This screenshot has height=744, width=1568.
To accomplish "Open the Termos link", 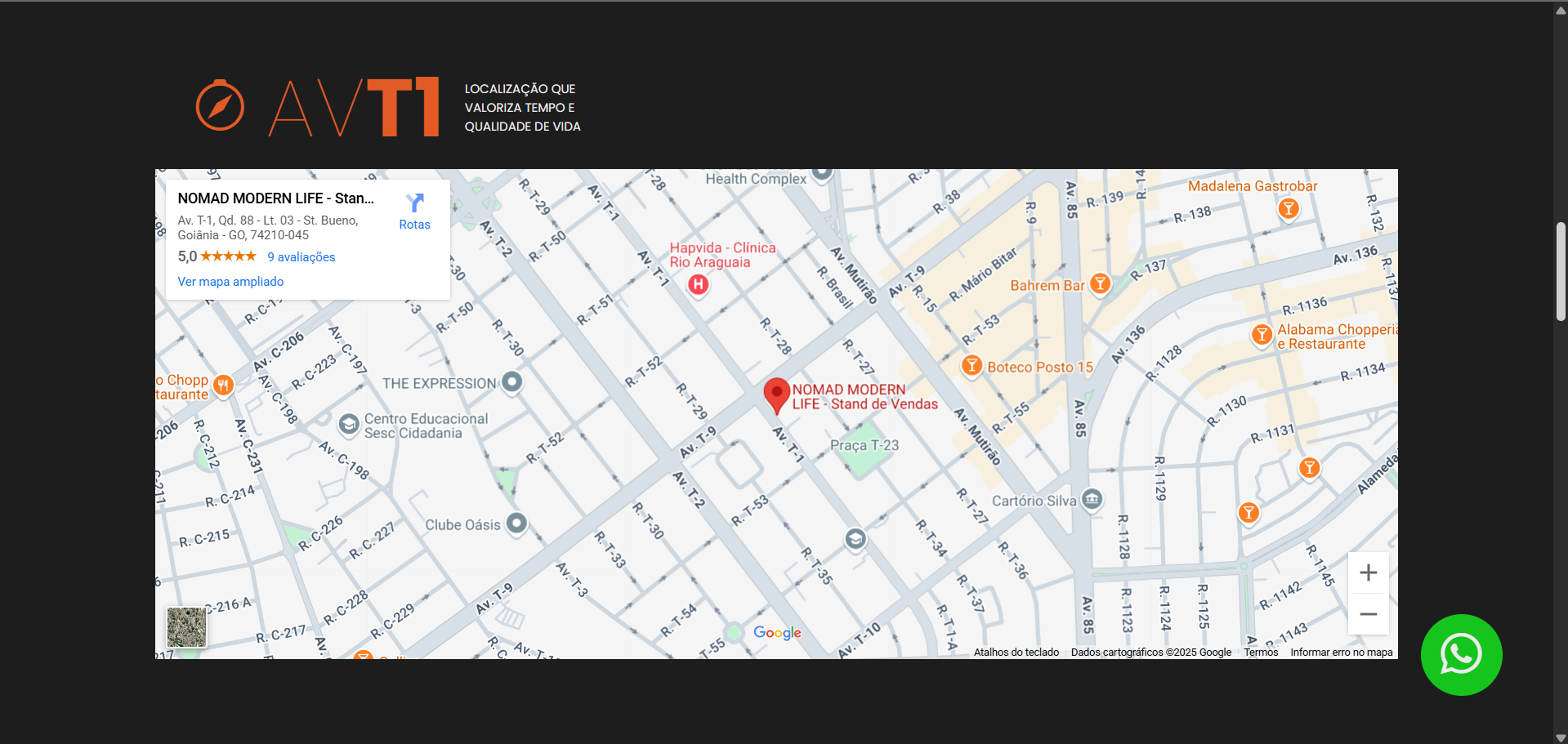I will [1261, 653].
